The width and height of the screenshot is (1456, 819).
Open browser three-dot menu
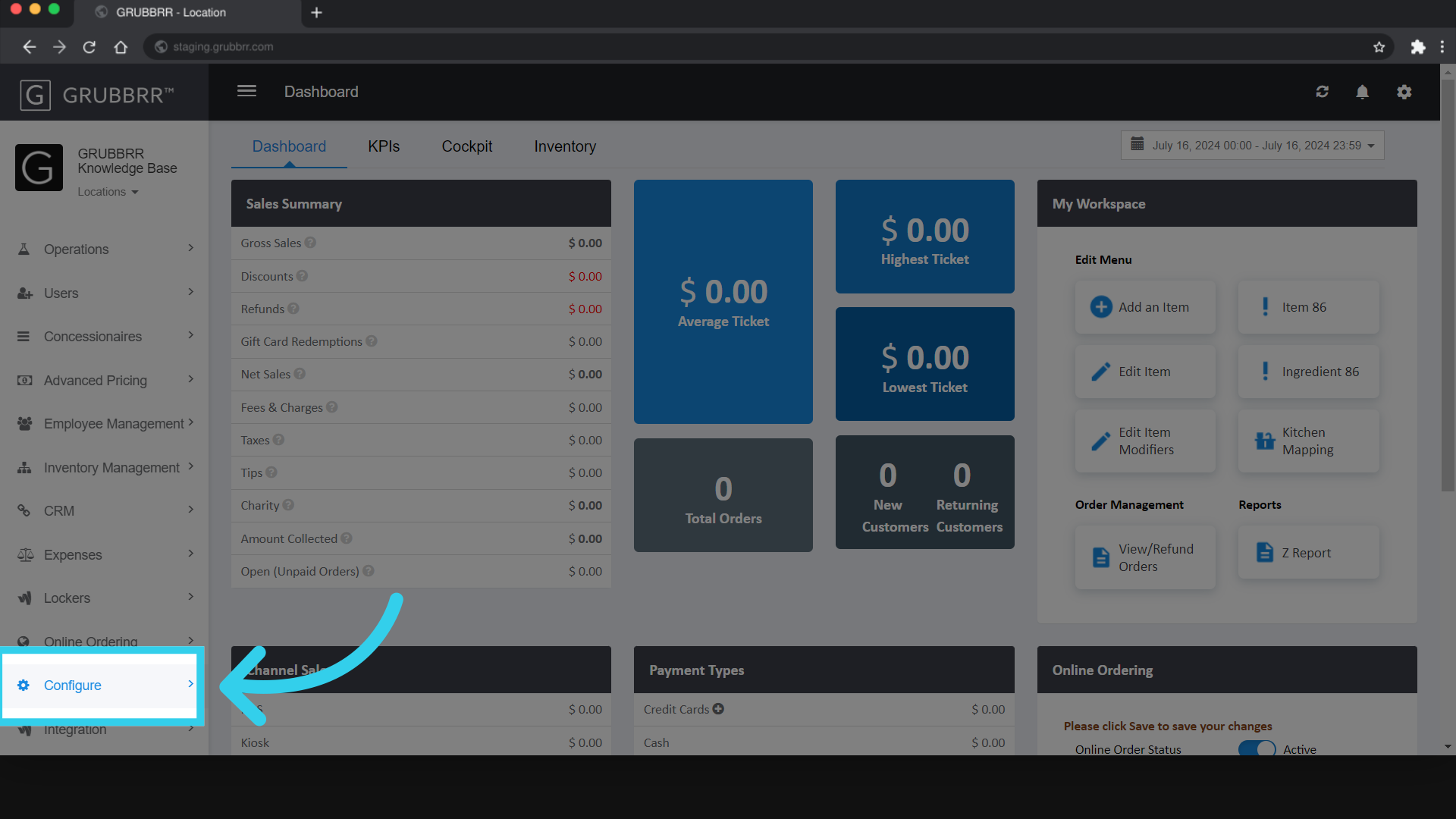(x=1442, y=47)
